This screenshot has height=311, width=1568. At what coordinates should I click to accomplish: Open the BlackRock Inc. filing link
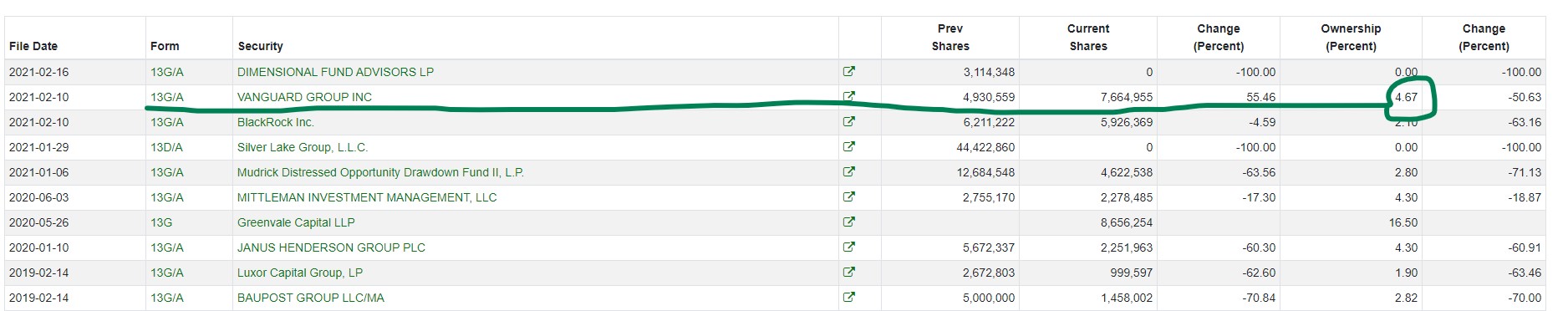tap(276, 122)
